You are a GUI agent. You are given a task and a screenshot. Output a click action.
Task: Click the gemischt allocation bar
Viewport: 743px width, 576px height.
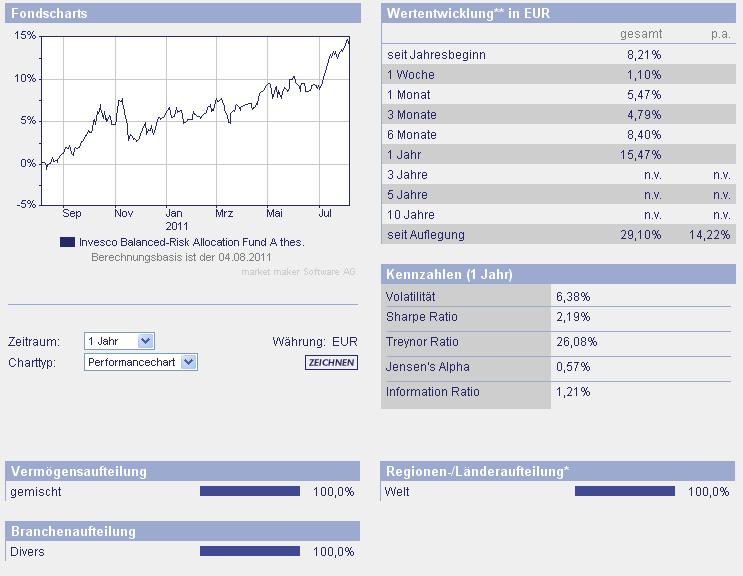click(250, 491)
